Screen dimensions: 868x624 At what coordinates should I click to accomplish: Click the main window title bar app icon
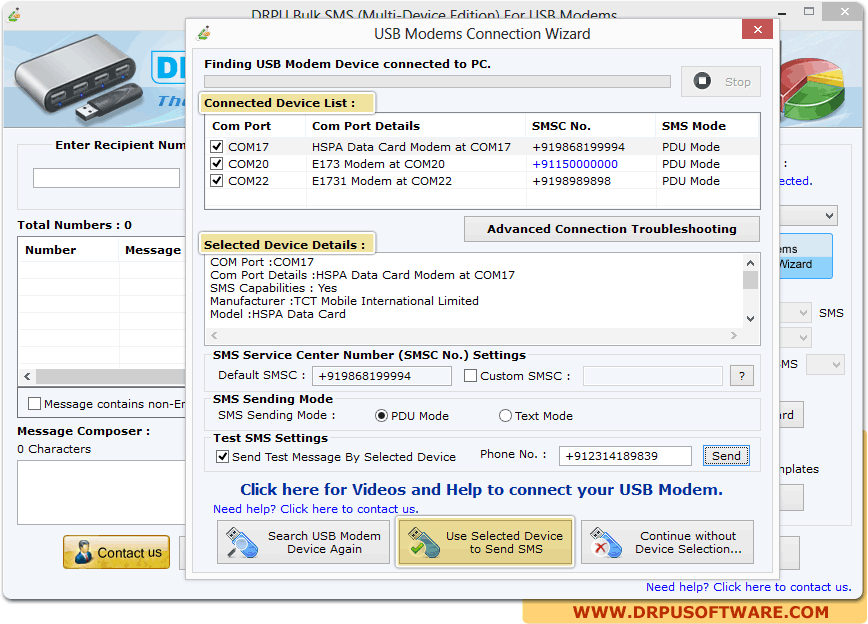click(14, 14)
